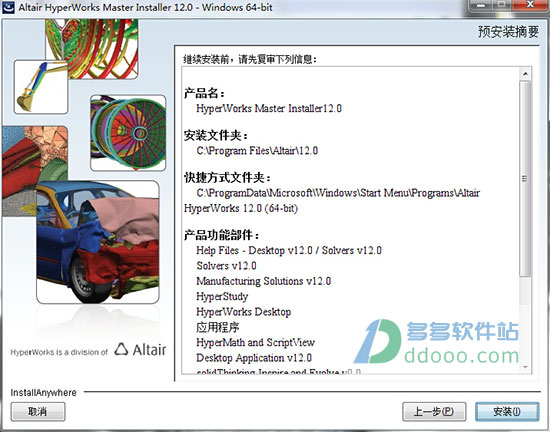Click the '产品功能部件:' heading
550x432 pixels.
click(222, 235)
